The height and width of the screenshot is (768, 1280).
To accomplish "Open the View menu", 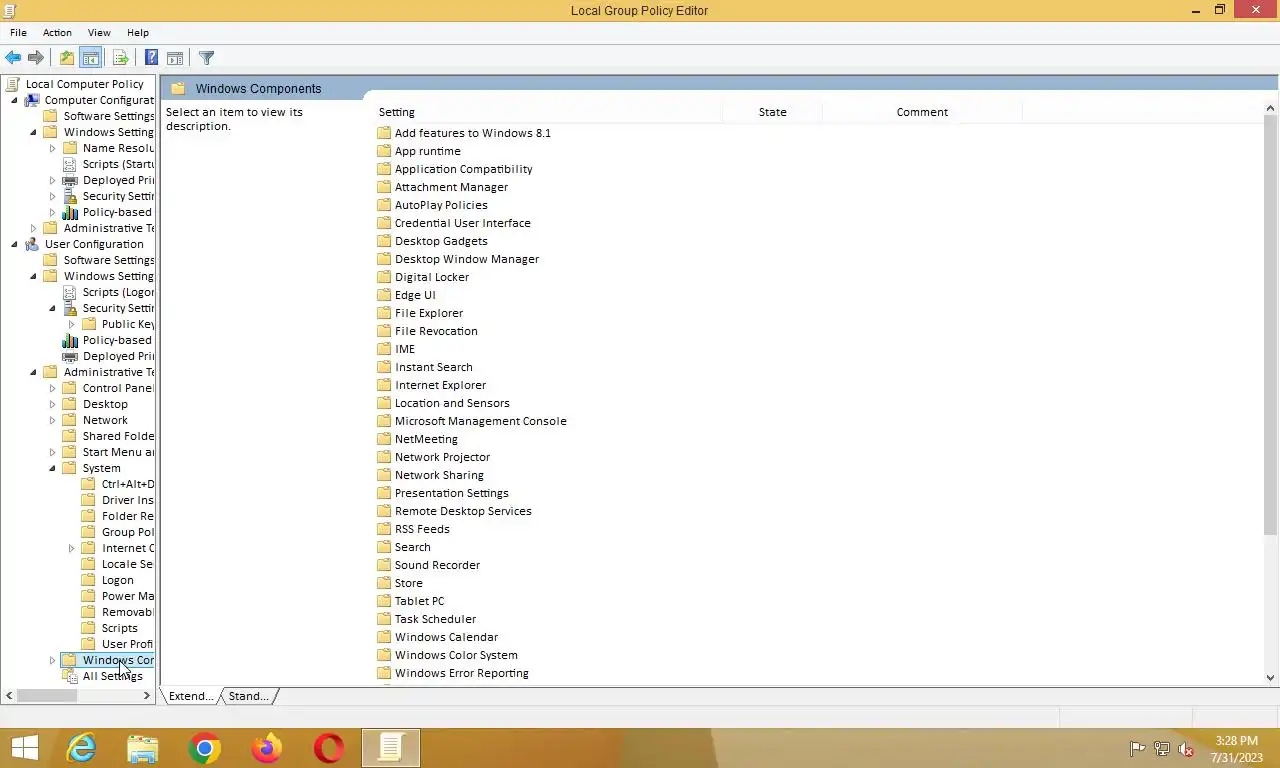I will tap(99, 33).
